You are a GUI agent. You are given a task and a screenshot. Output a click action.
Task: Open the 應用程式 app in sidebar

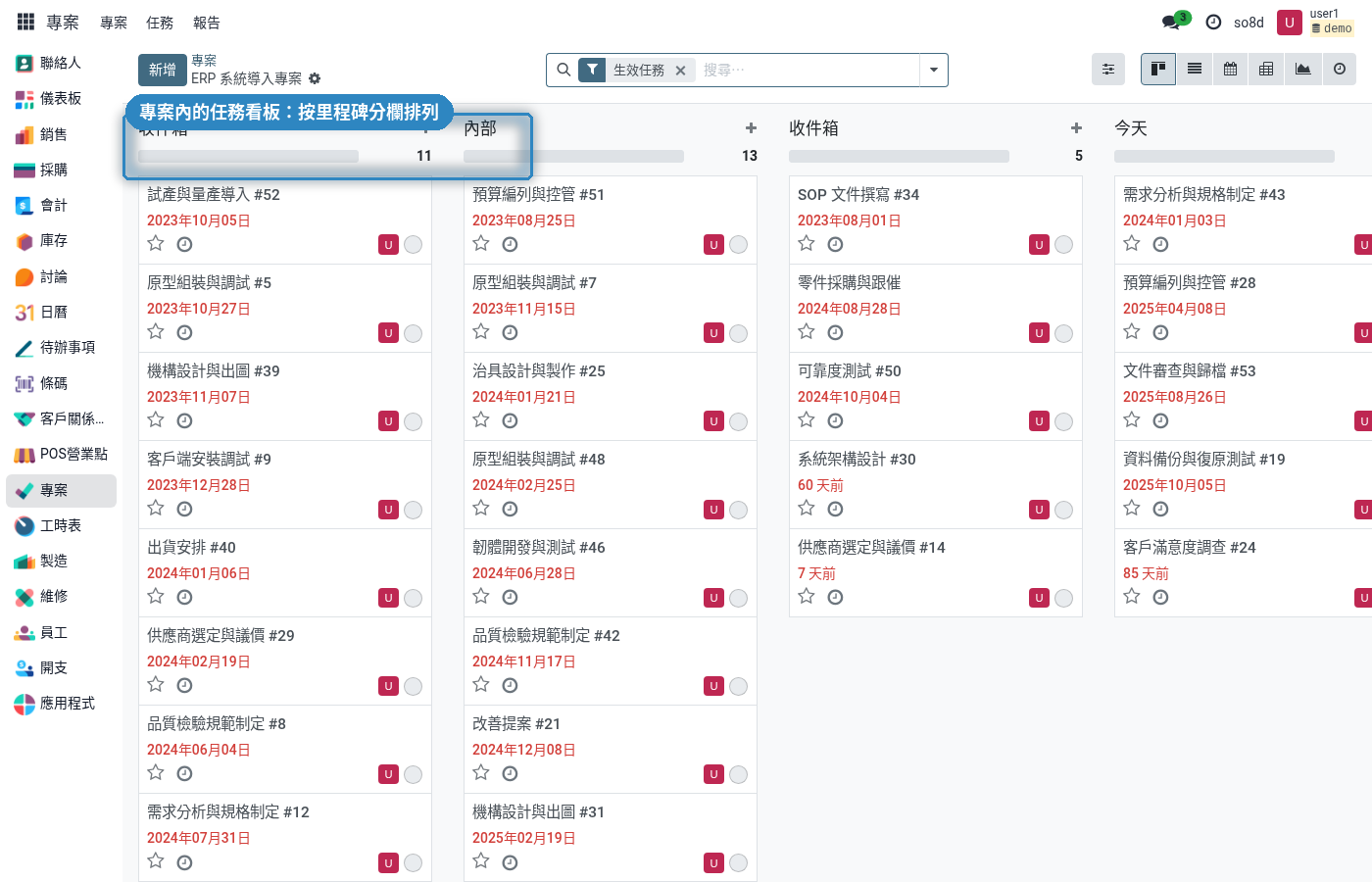(61, 703)
